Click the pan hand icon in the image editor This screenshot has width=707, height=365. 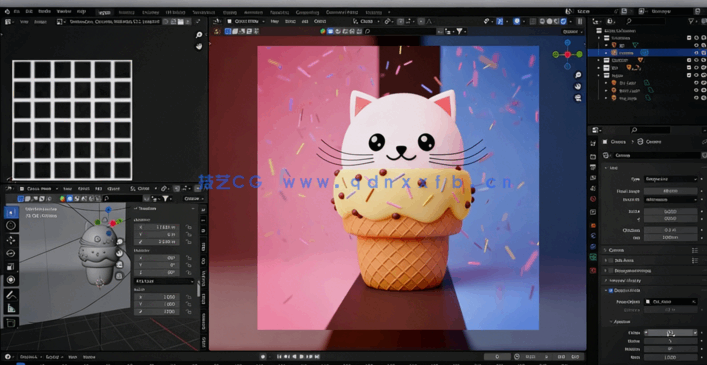pos(199,46)
